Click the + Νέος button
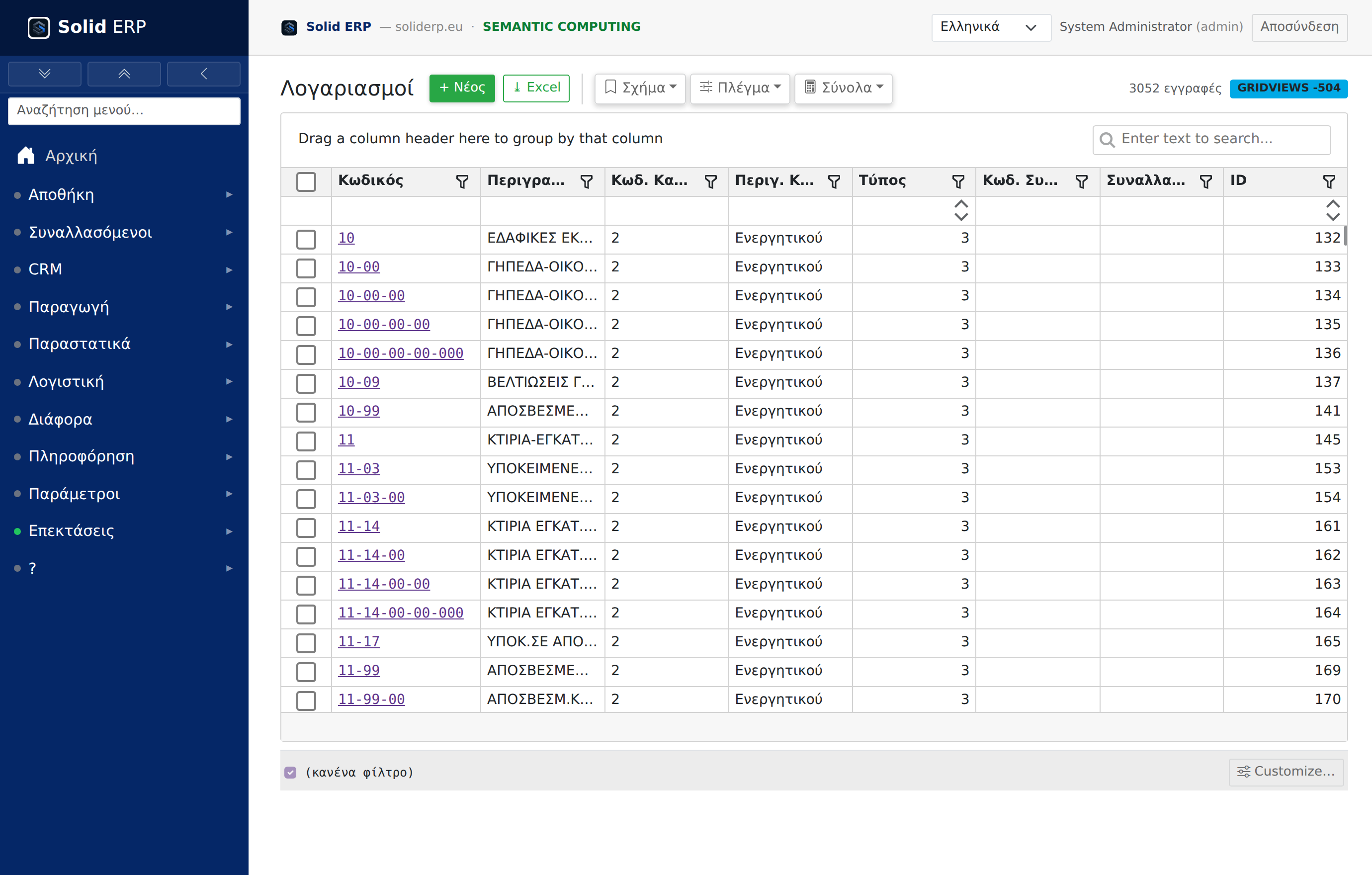This screenshot has height=875, width=1372. (x=462, y=88)
